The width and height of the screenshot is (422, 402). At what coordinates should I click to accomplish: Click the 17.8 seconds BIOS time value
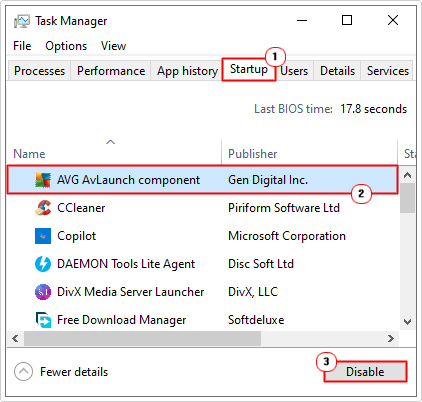(x=373, y=109)
